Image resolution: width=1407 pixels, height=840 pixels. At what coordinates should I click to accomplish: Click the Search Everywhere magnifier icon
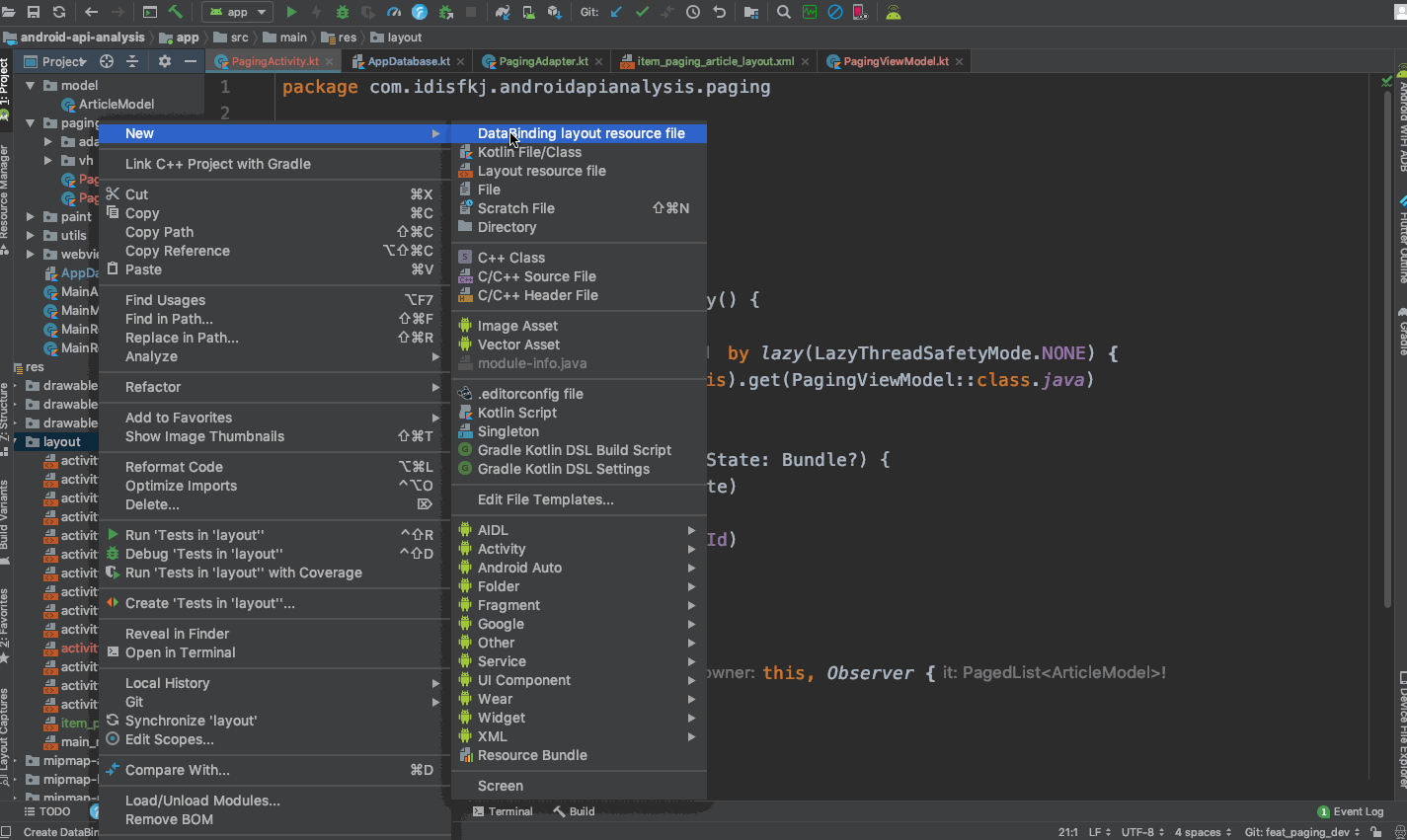[x=783, y=12]
